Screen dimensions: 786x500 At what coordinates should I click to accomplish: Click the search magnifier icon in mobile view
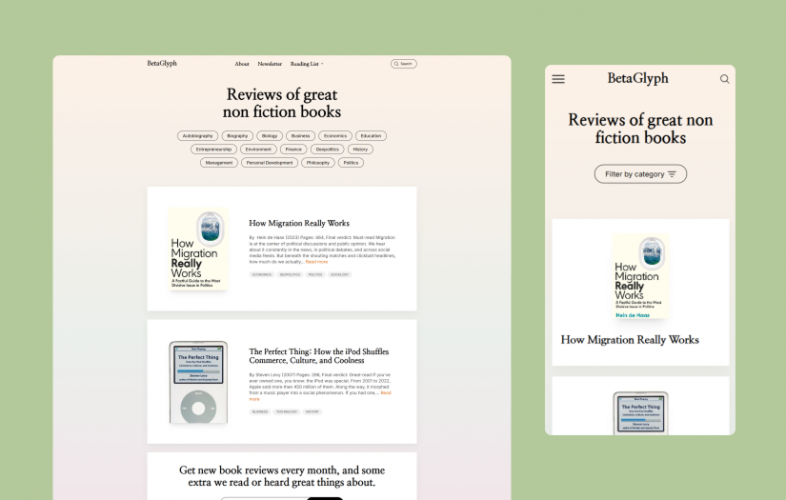724,79
